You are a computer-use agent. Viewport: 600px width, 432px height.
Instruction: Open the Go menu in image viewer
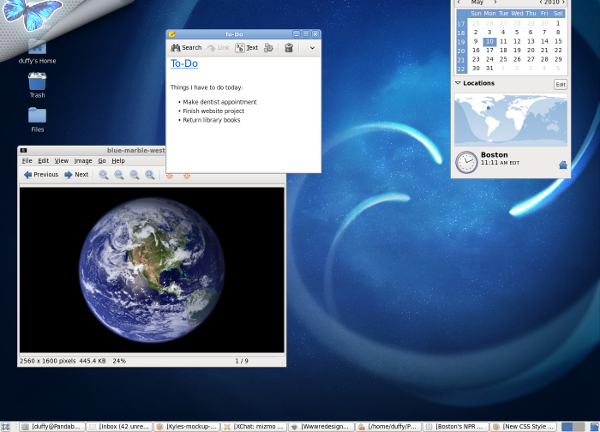point(102,161)
